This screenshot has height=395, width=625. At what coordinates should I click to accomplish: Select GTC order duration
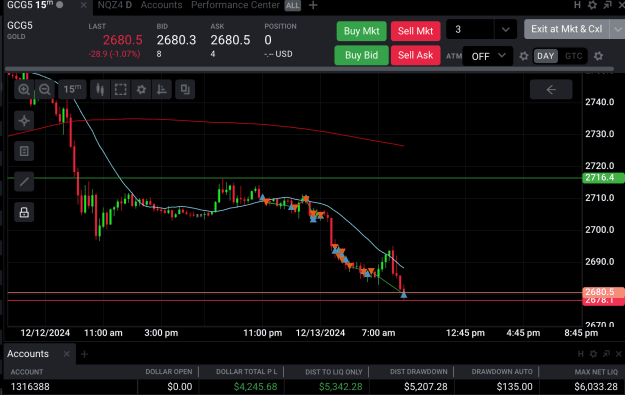coord(574,56)
